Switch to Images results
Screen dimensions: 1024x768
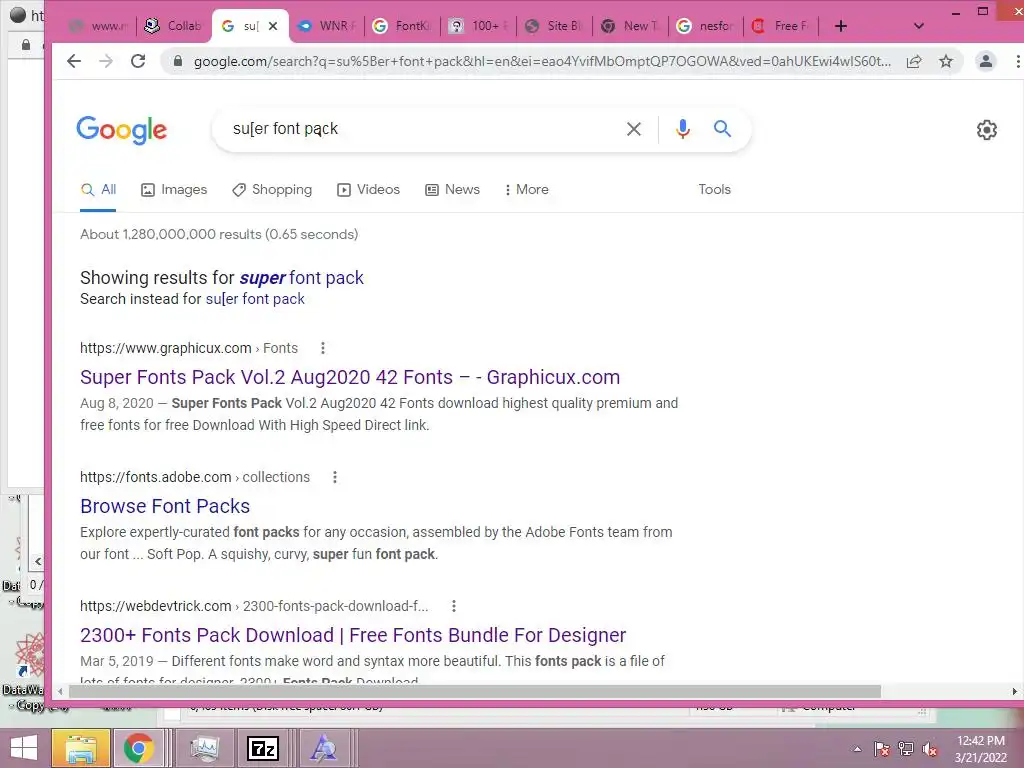[174, 189]
